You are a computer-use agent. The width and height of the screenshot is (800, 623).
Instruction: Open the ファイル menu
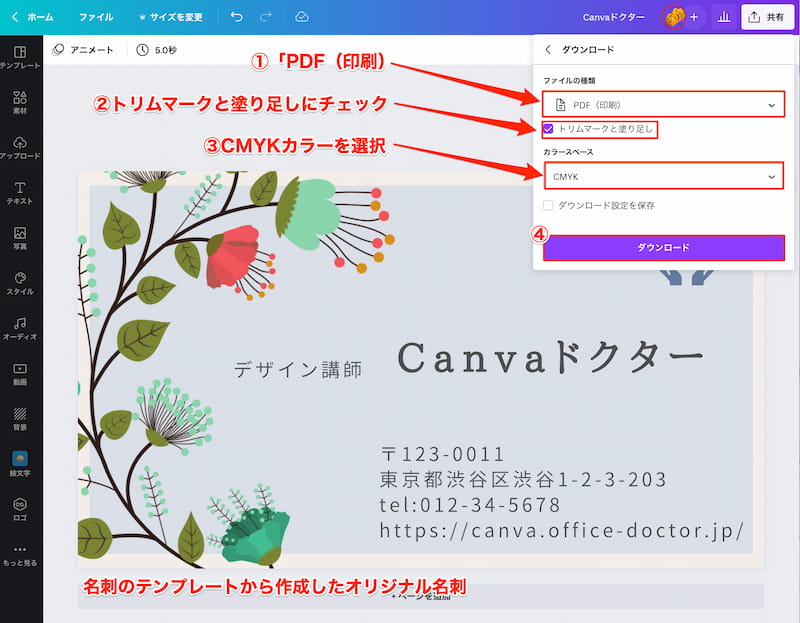pyautogui.click(x=96, y=17)
